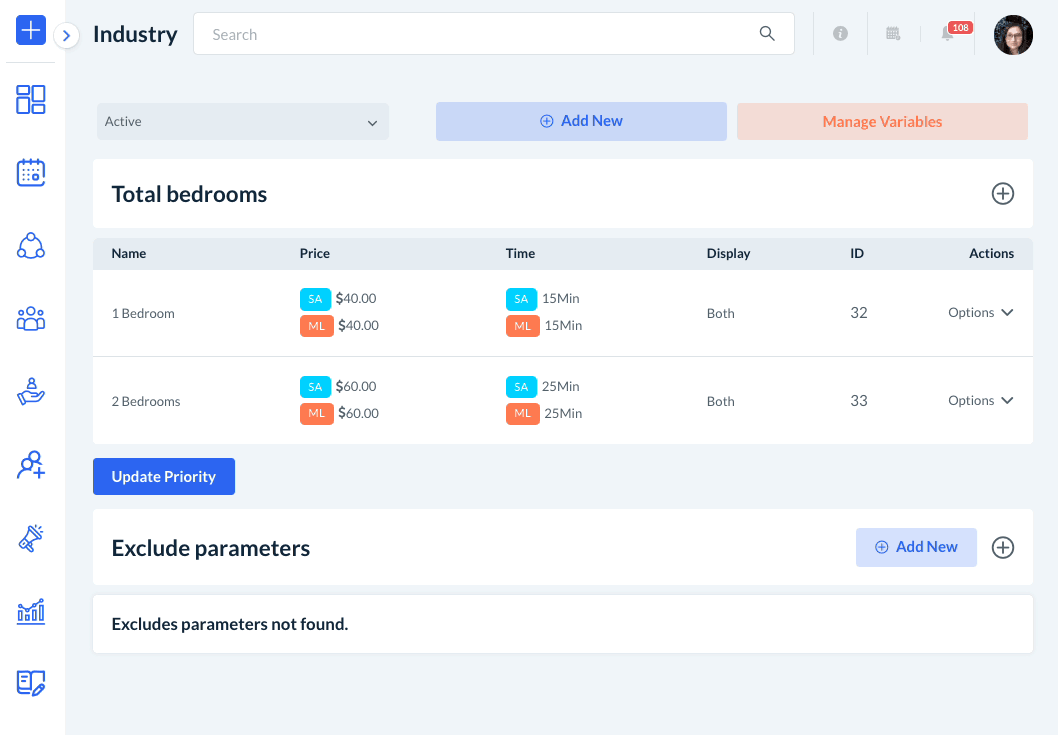Click the SA 25Min time value
This screenshot has height=735, width=1058.
click(x=561, y=386)
